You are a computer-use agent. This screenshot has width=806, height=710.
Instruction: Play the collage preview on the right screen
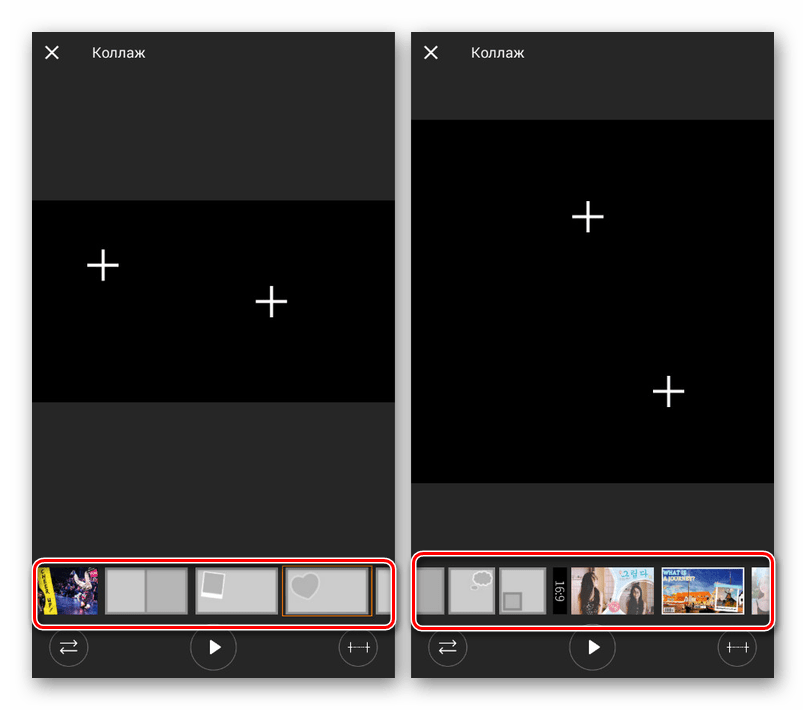point(593,648)
